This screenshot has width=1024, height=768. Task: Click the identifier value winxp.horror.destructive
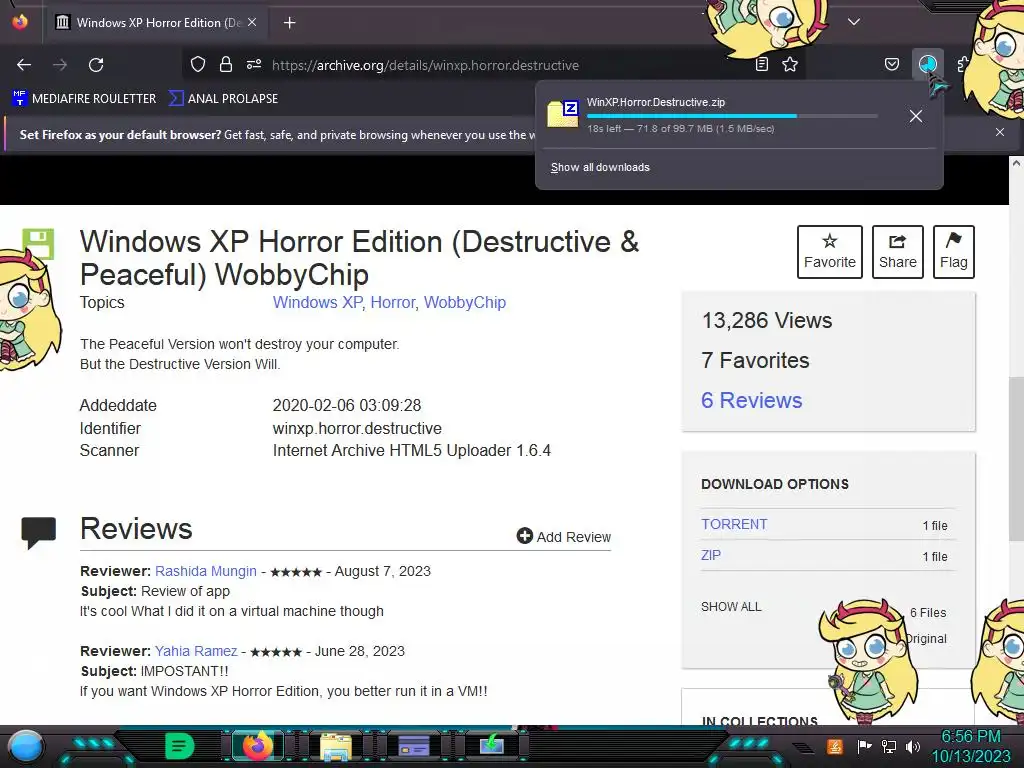tap(357, 428)
